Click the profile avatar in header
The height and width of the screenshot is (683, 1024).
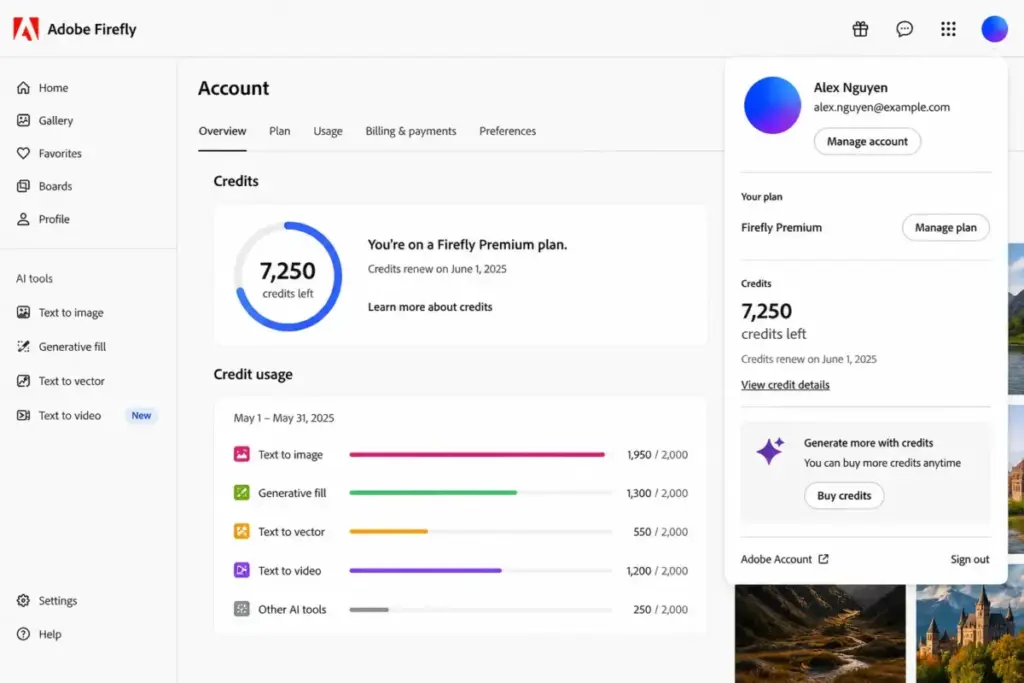pos(994,29)
